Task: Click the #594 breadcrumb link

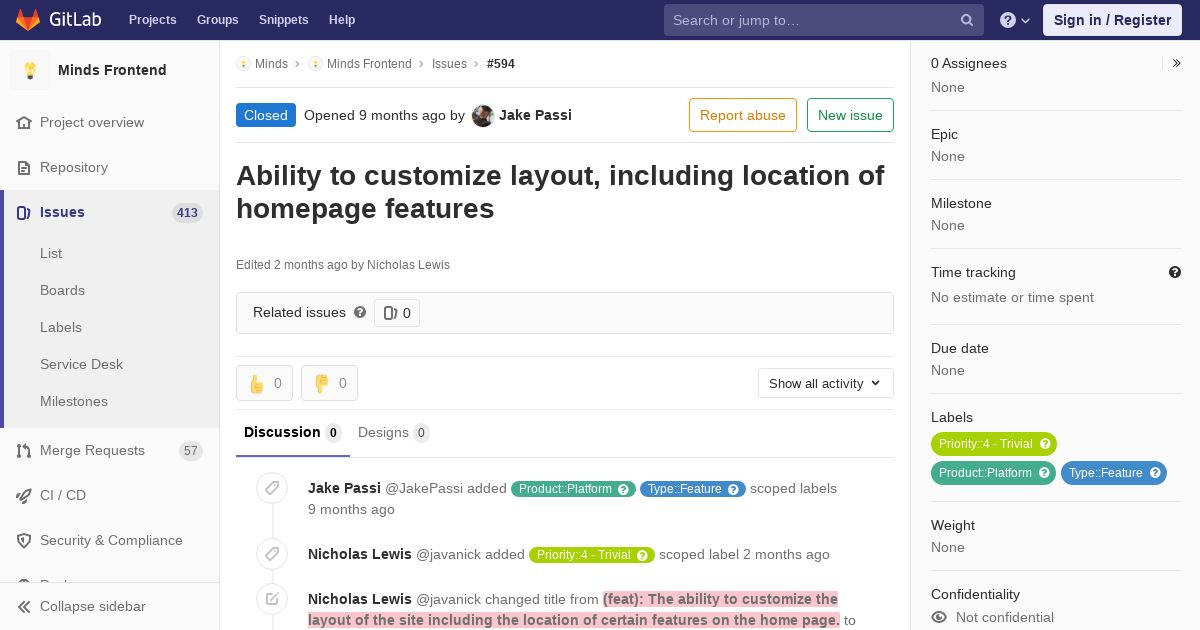Action: tap(501, 63)
